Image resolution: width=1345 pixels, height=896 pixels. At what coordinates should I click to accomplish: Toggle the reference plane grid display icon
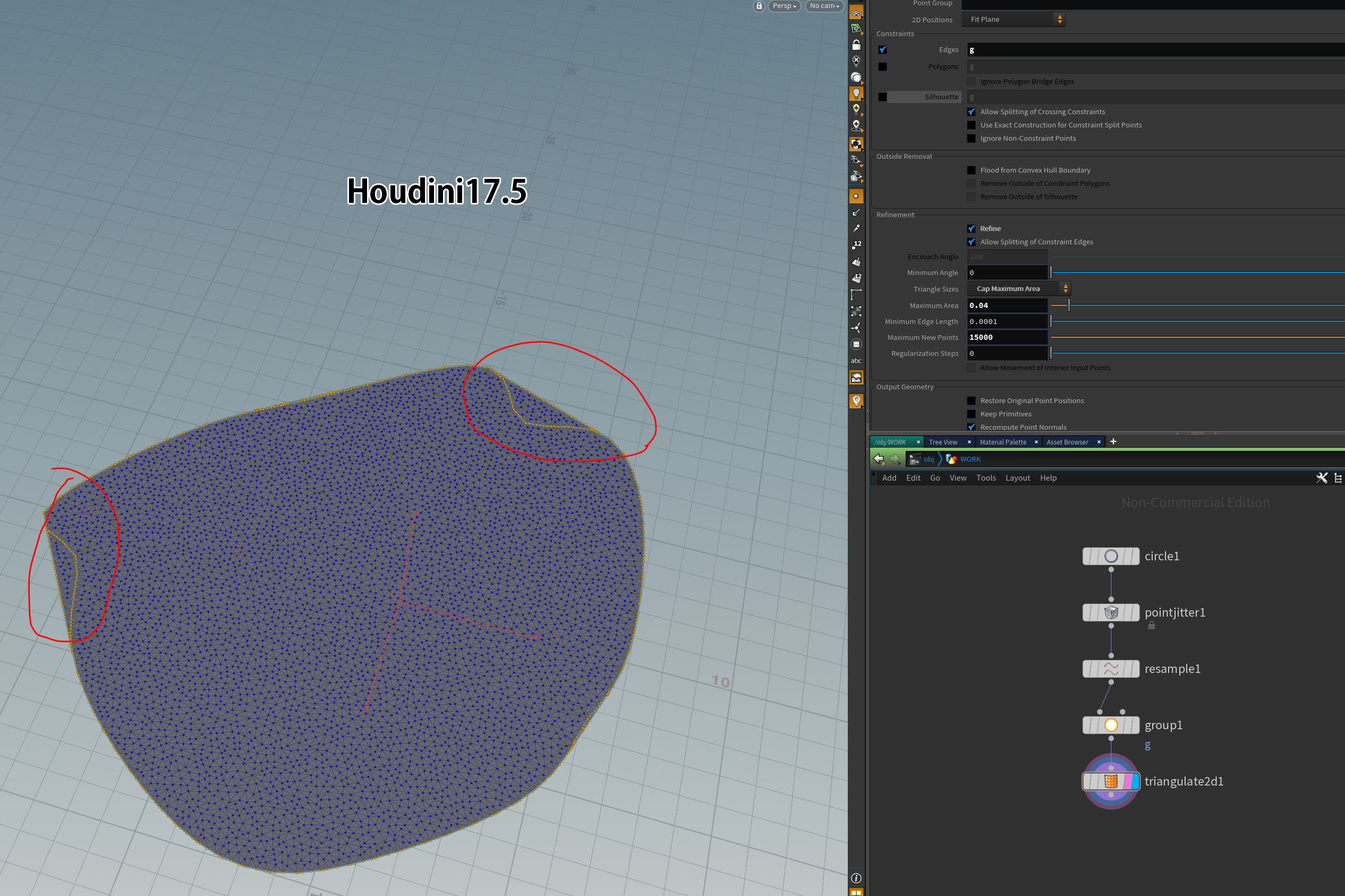pos(856,13)
